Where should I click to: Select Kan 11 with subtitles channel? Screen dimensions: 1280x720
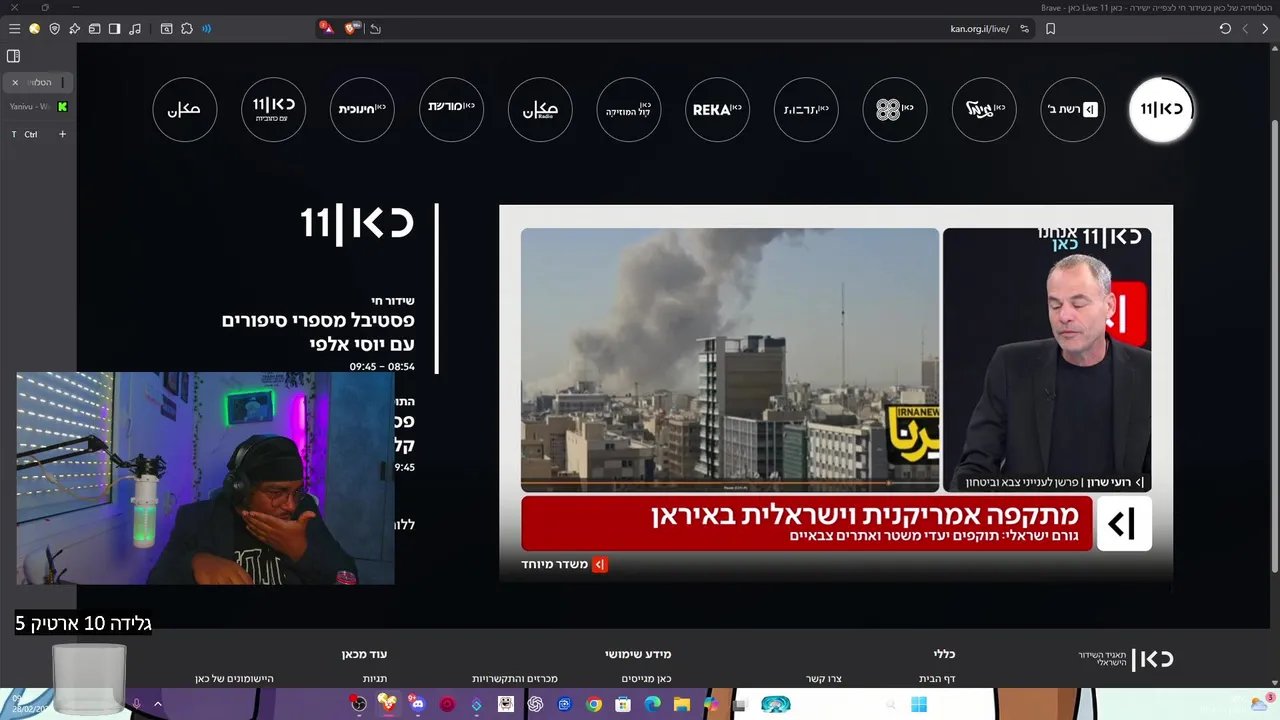click(x=273, y=109)
